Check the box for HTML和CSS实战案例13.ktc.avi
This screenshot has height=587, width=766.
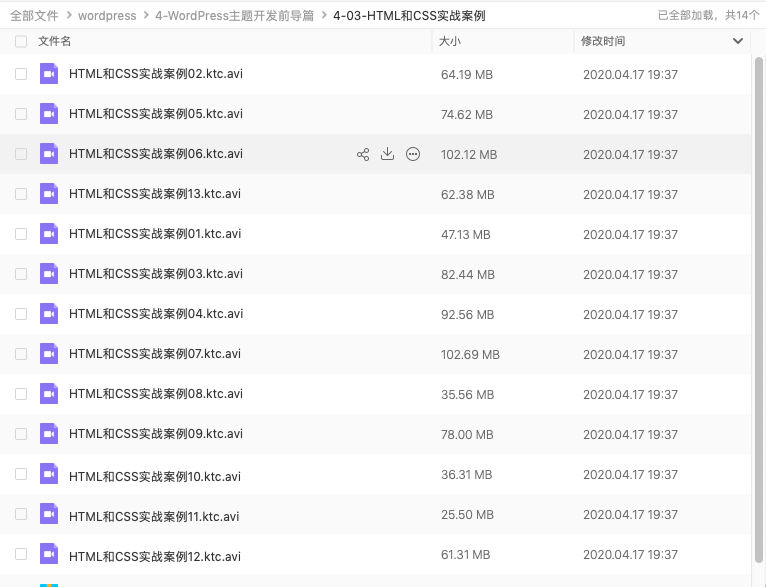click(x=21, y=194)
